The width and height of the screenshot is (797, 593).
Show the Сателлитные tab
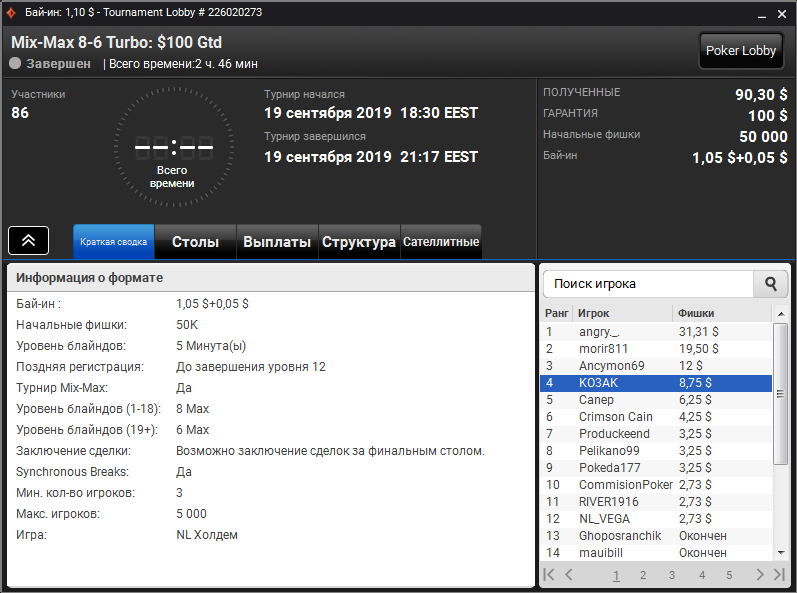pyautogui.click(x=441, y=242)
